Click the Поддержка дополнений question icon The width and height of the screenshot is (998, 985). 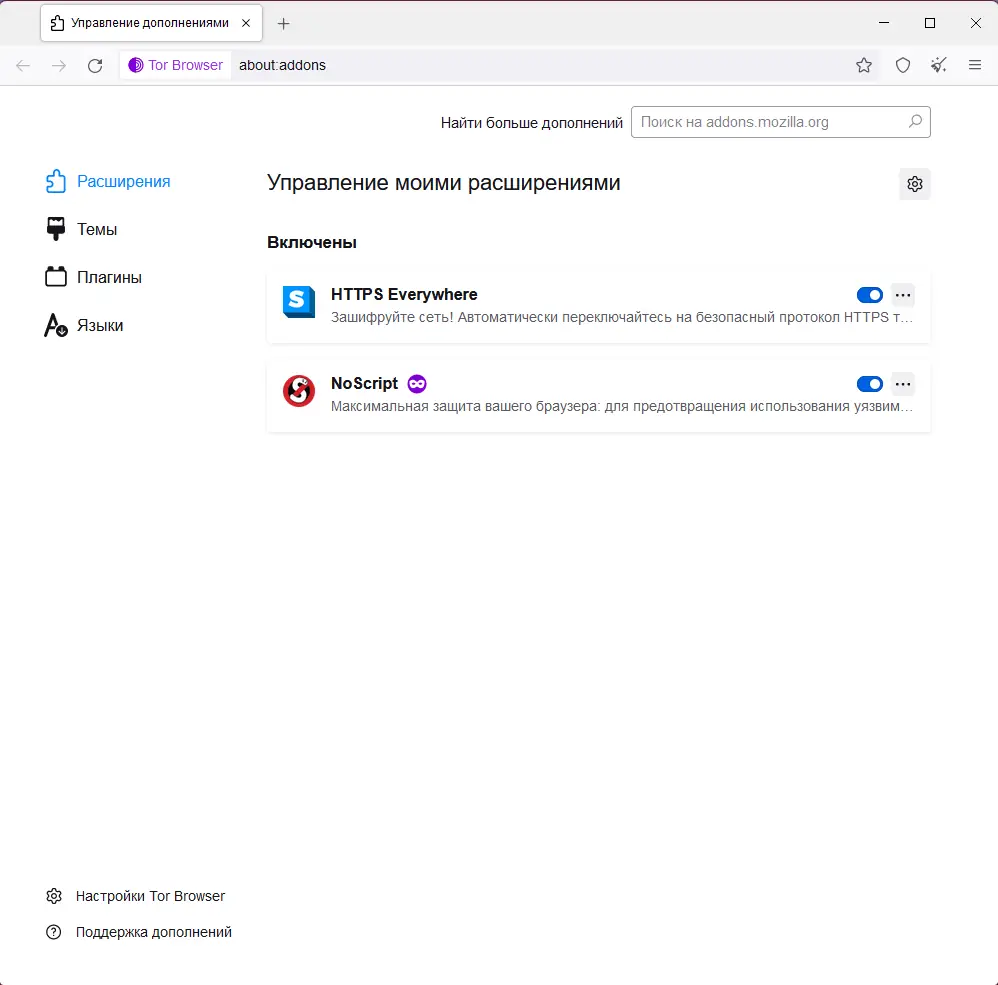point(54,932)
